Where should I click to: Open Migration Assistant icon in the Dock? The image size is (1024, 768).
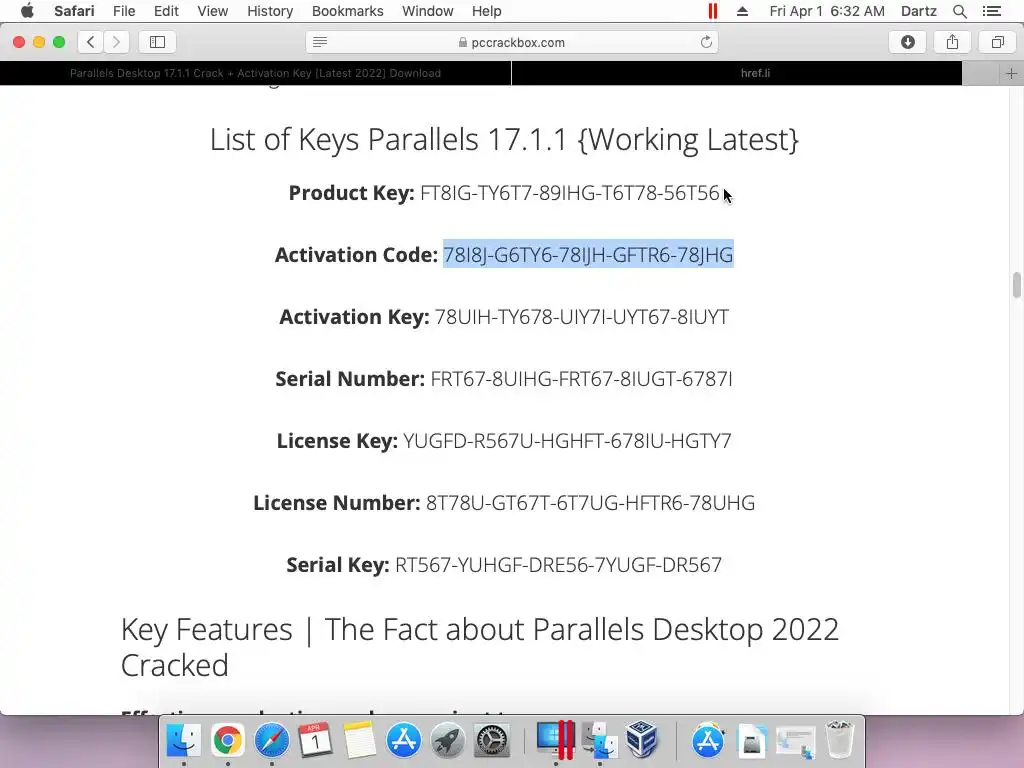coord(600,740)
